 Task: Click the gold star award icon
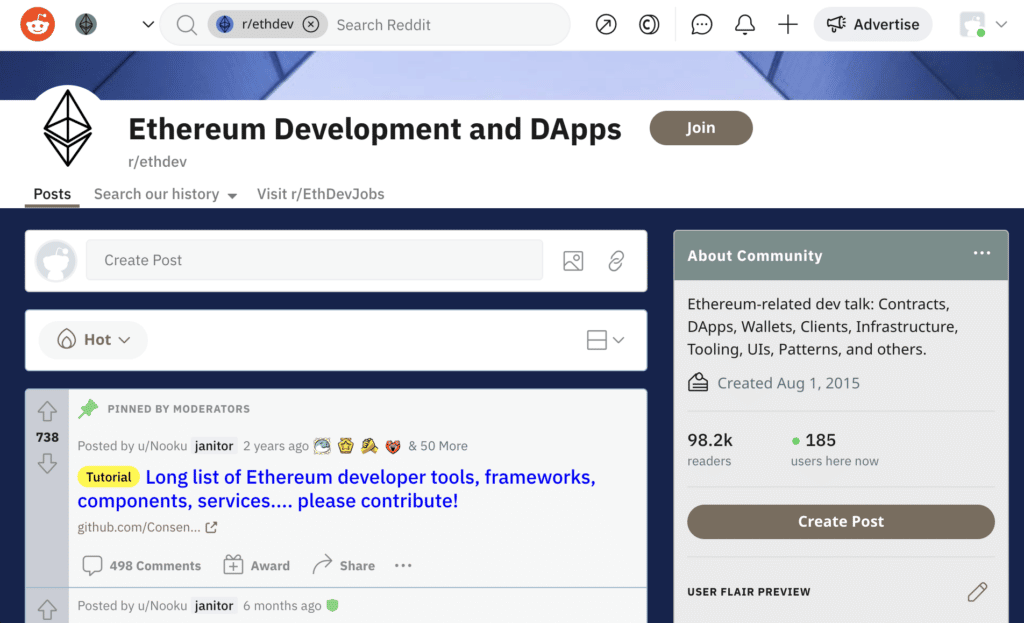(345, 446)
